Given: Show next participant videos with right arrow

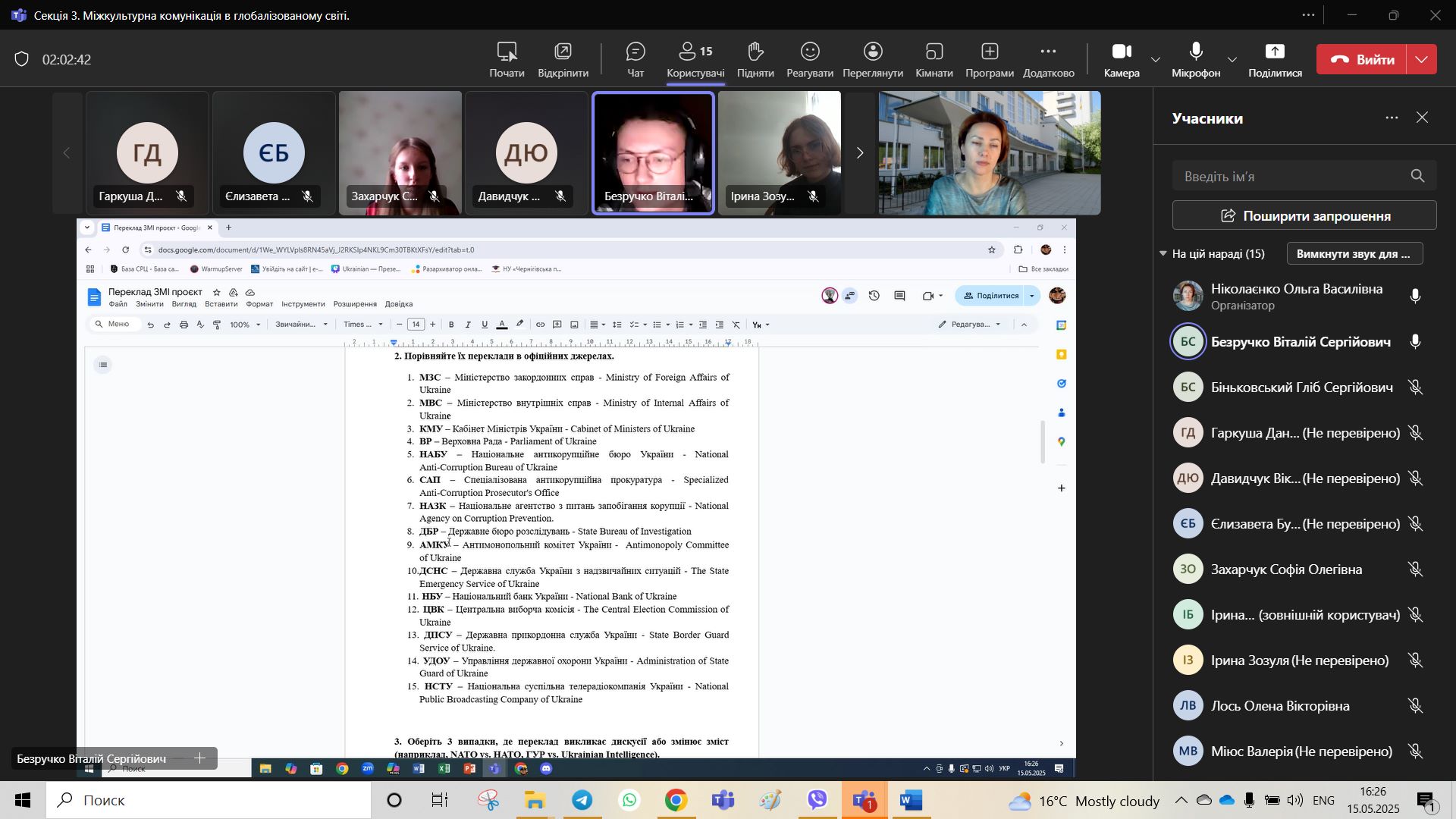Looking at the screenshot, I should 860,153.
